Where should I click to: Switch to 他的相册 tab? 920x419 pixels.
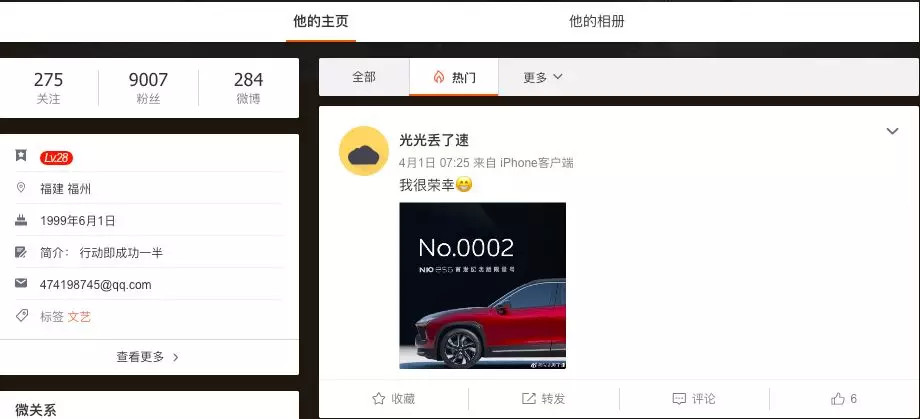pyautogui.click(x=597, y=22)
